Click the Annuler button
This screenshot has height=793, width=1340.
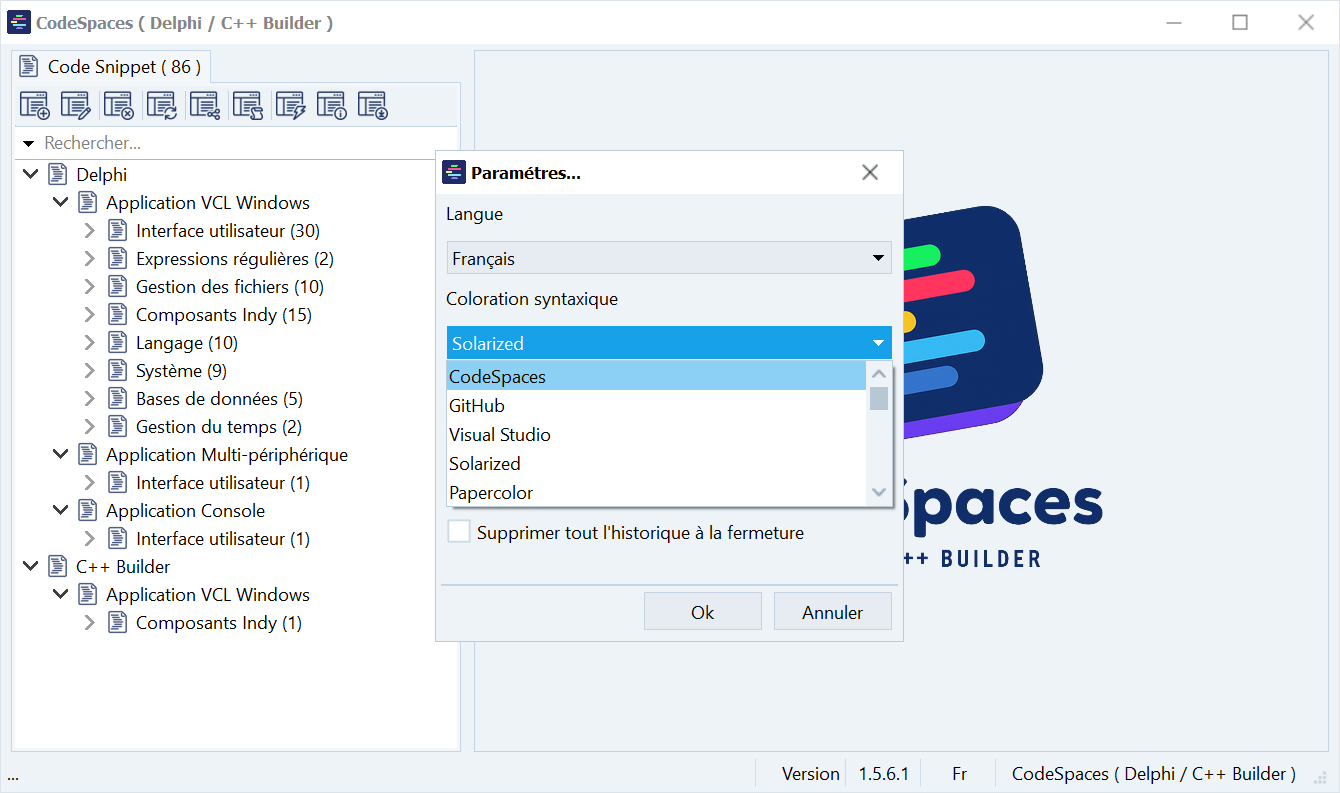(832, 612)
